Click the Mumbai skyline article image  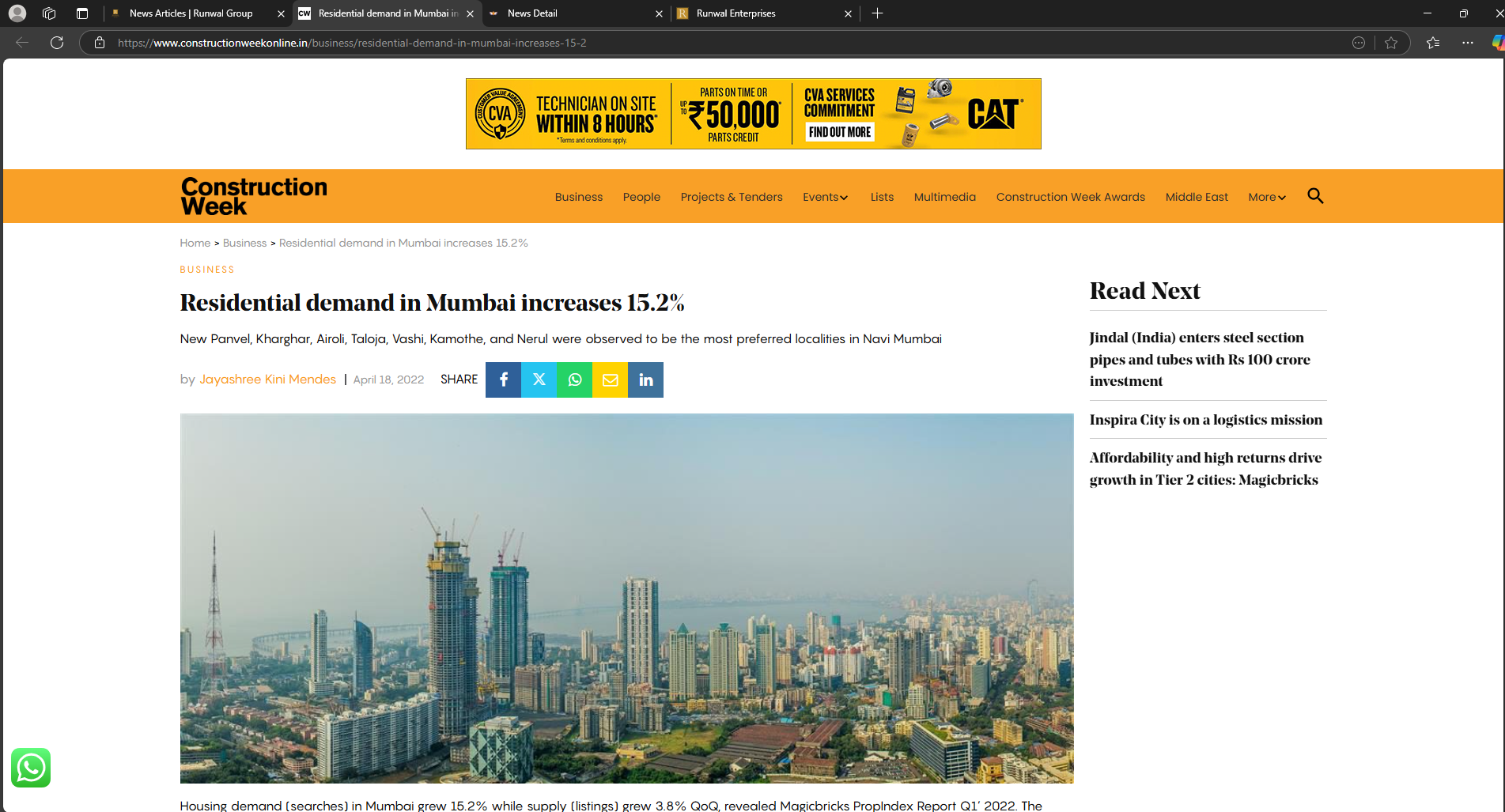626,598
